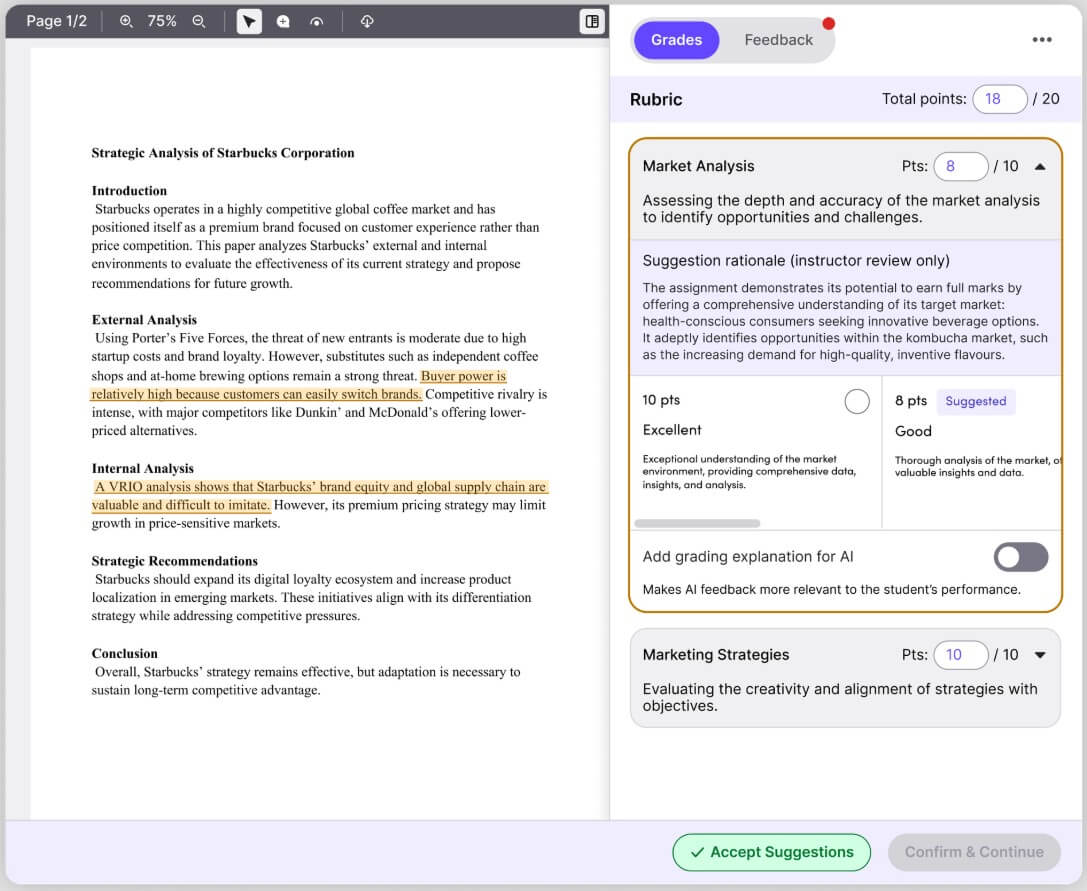This screenshot has height=891, width=1087.
Task: Download the document with the cloud icon
Action: [367, 21]
